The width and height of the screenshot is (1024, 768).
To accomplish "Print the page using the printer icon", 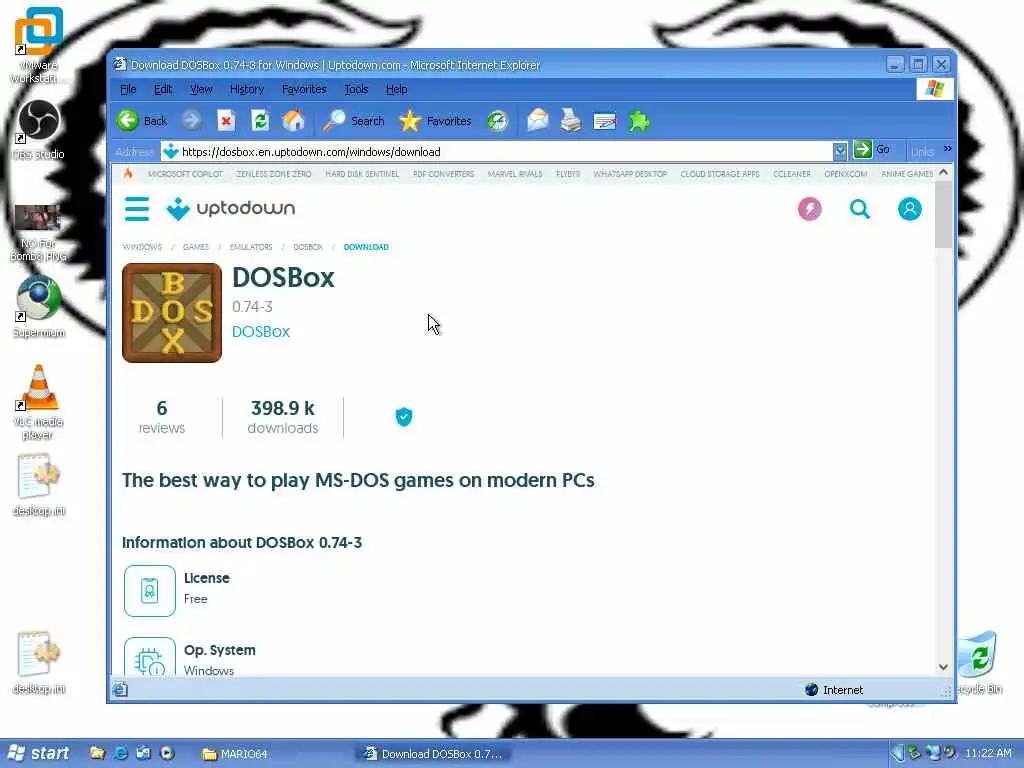I will pyautogui.click(x=571, y=121).
